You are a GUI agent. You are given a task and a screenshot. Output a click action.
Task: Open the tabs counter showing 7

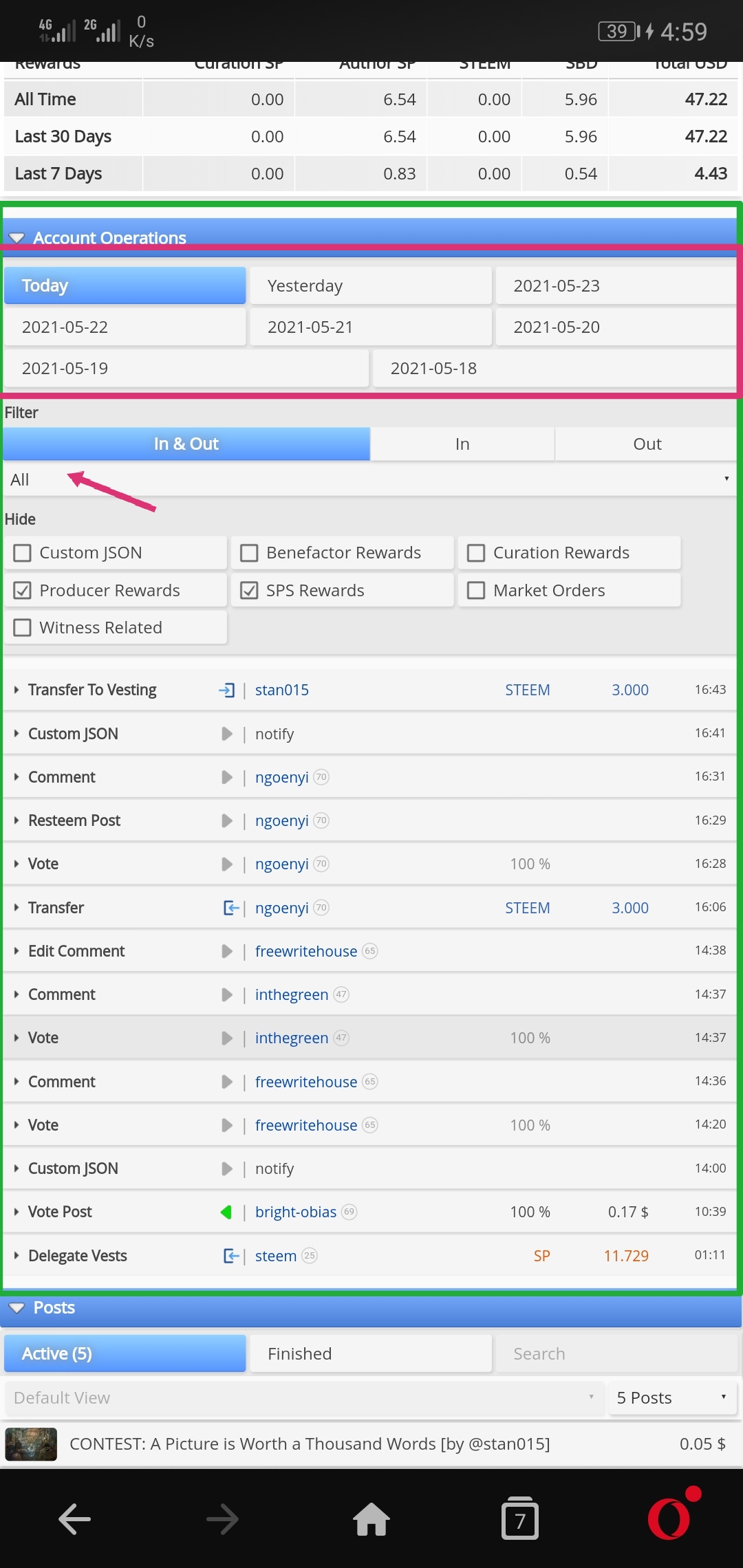(519, 1518)
